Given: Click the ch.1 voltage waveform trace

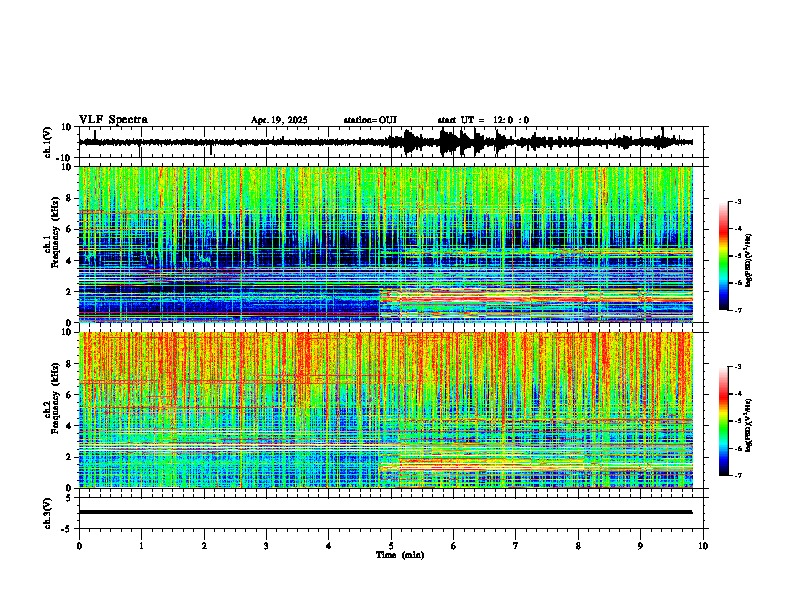Looking at the screenshot, I should point(386,142).
